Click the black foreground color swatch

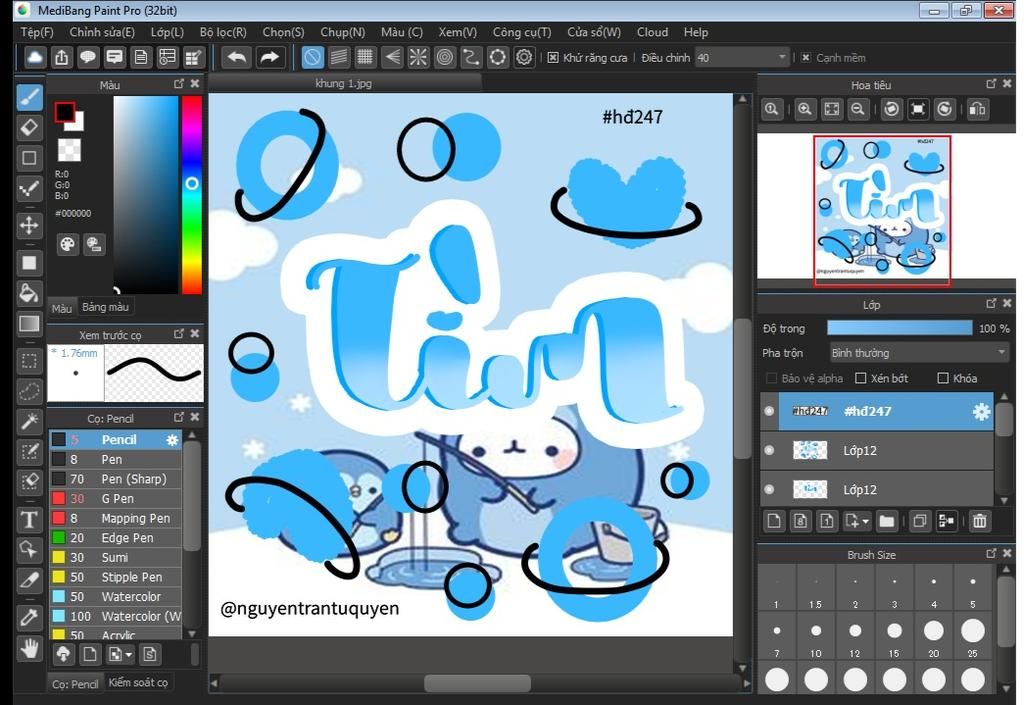point(65,112)
